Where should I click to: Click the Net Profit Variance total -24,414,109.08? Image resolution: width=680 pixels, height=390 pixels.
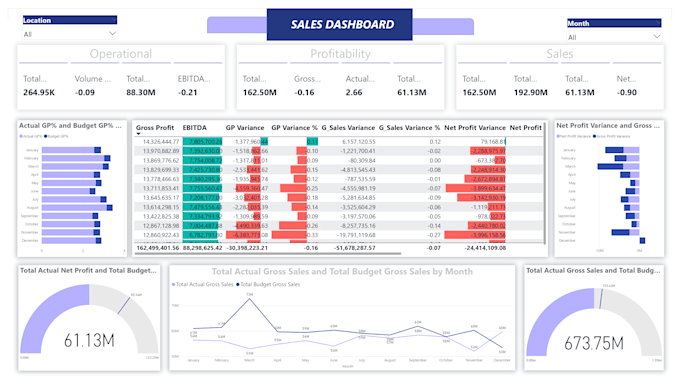coord(485,248)
